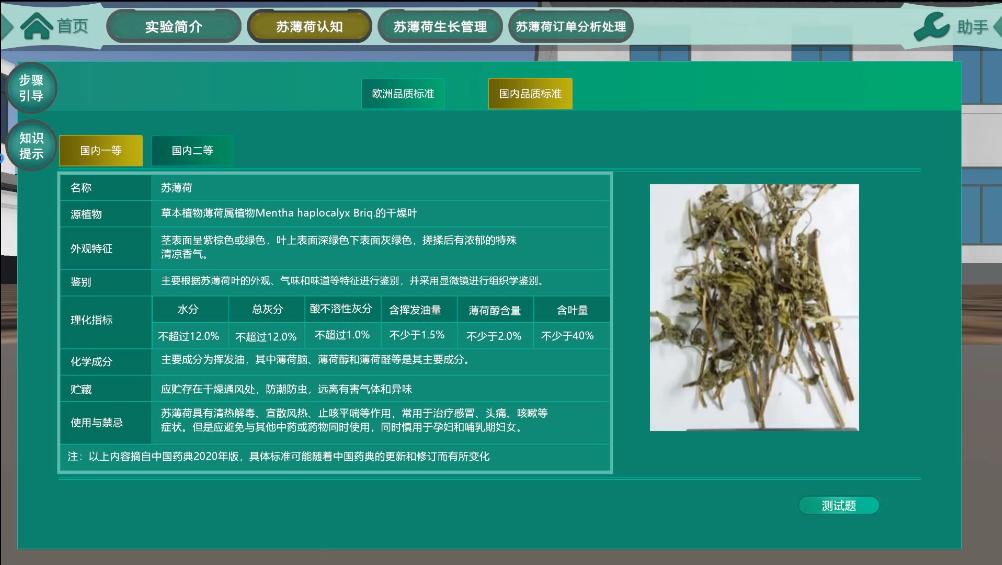Click the 不少于40% leaf content cell
Viewport: 1002px width, 565px height.
[567, 336]
